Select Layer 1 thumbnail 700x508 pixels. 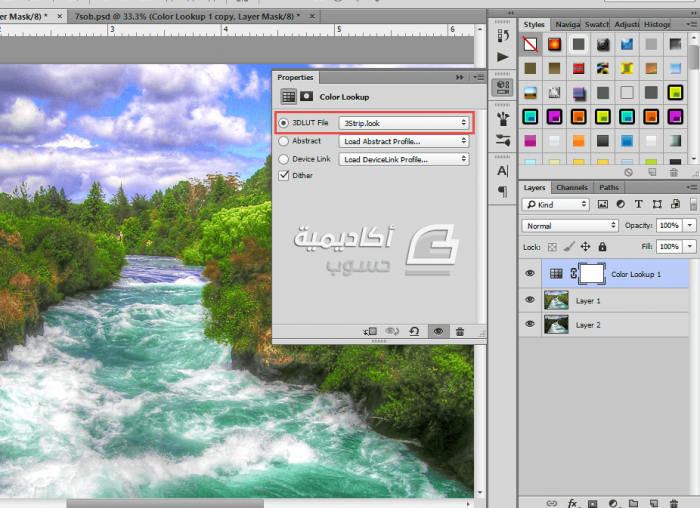(556, 300)
